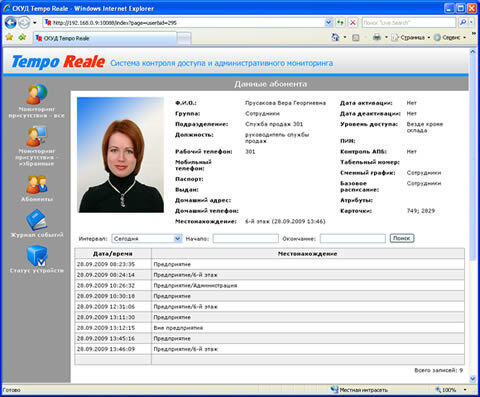Click the Live Search input box

[x=409, y=23]
